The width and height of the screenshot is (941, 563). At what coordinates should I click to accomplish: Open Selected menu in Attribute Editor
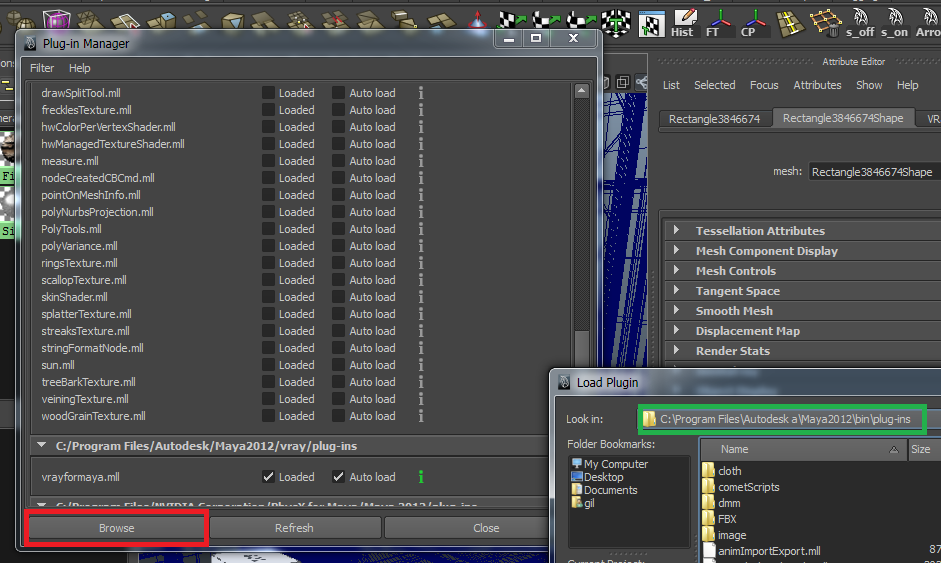tap(714, 85)
